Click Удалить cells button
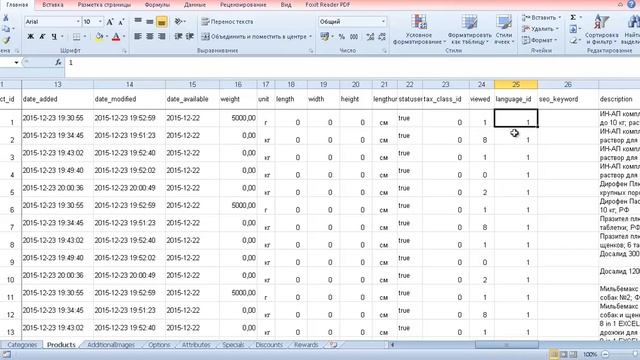 [x=539, y=29]
